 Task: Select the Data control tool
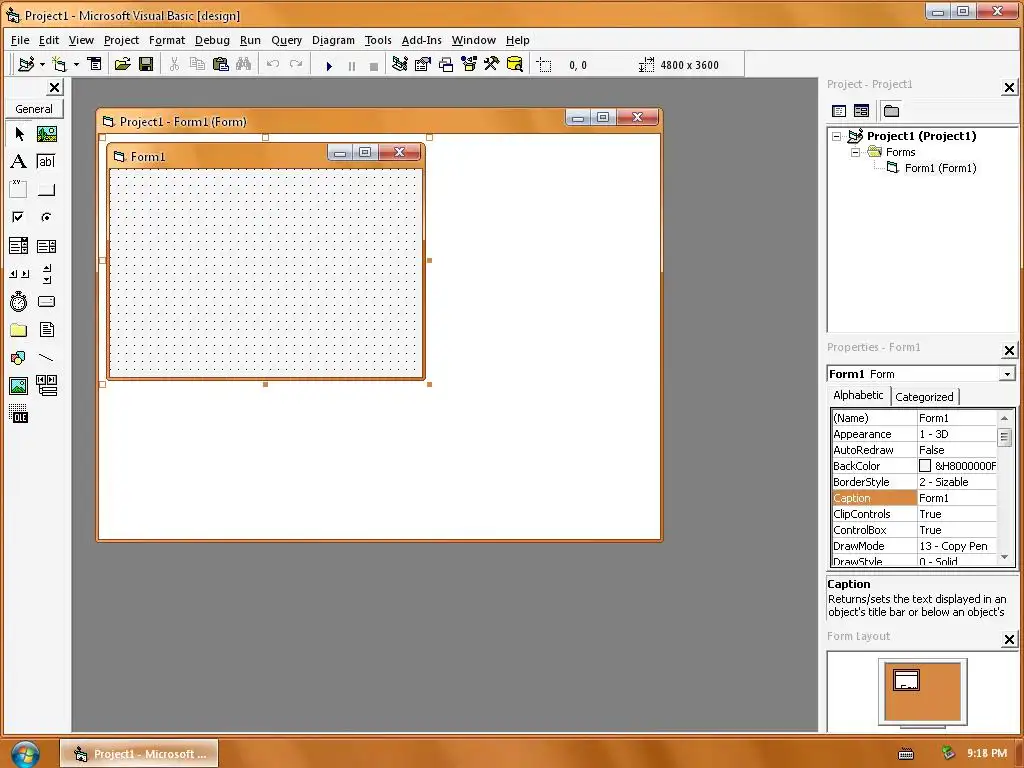[x=46, y=386]
